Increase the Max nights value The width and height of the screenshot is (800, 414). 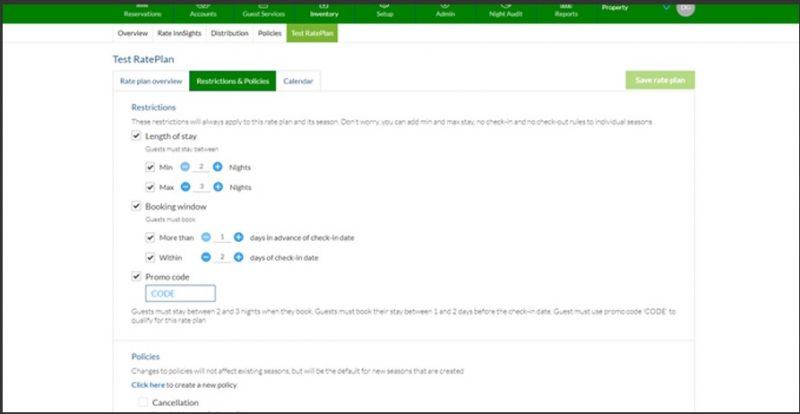click(218, 187)
